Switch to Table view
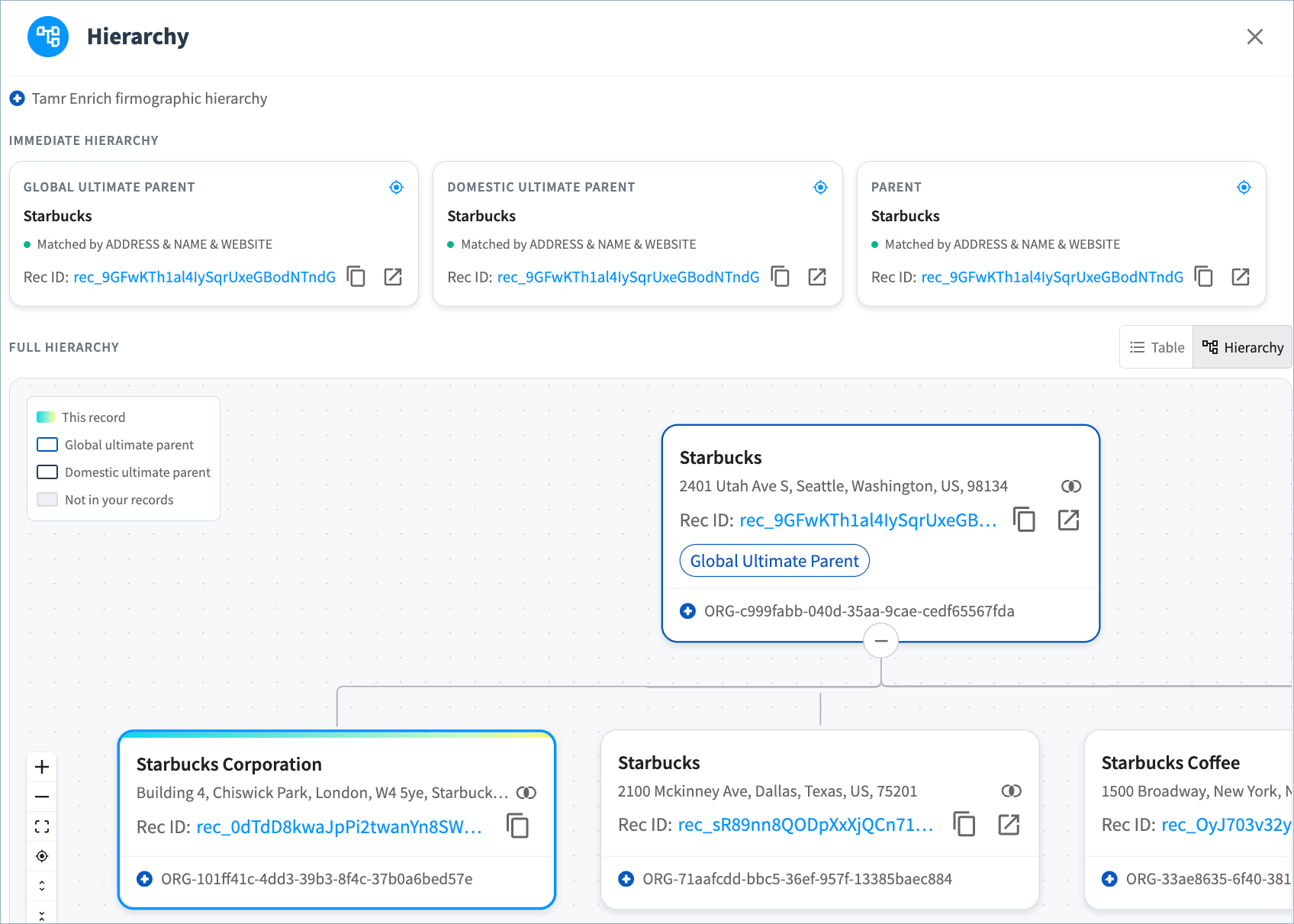This screenshot has width=1294, height=924. [x=1157, y=347]
